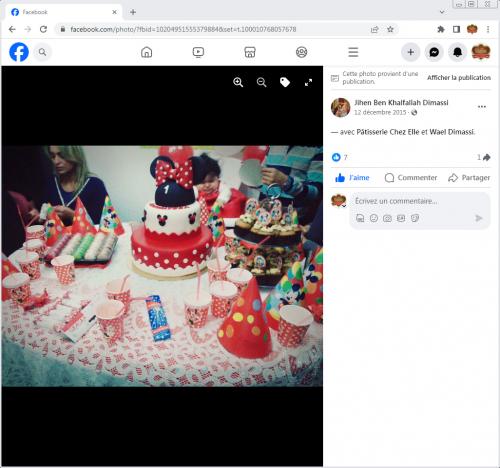Open the post options three-dots menu
The height and width of the screenshot is (468, 500).
pos(482,107)
